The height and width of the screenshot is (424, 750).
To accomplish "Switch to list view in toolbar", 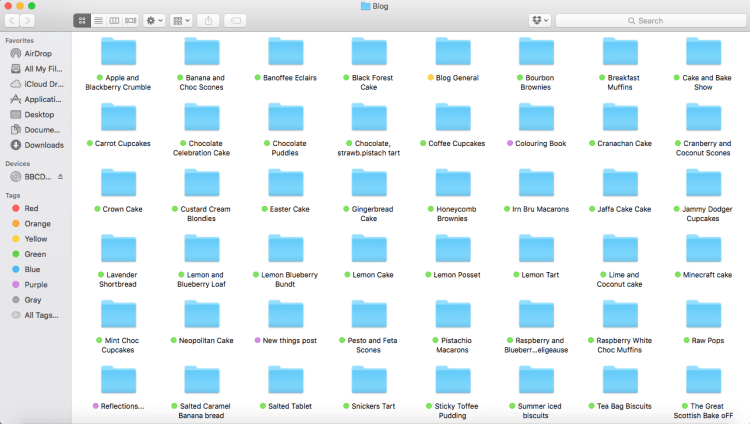I will [x=98, y=20].
